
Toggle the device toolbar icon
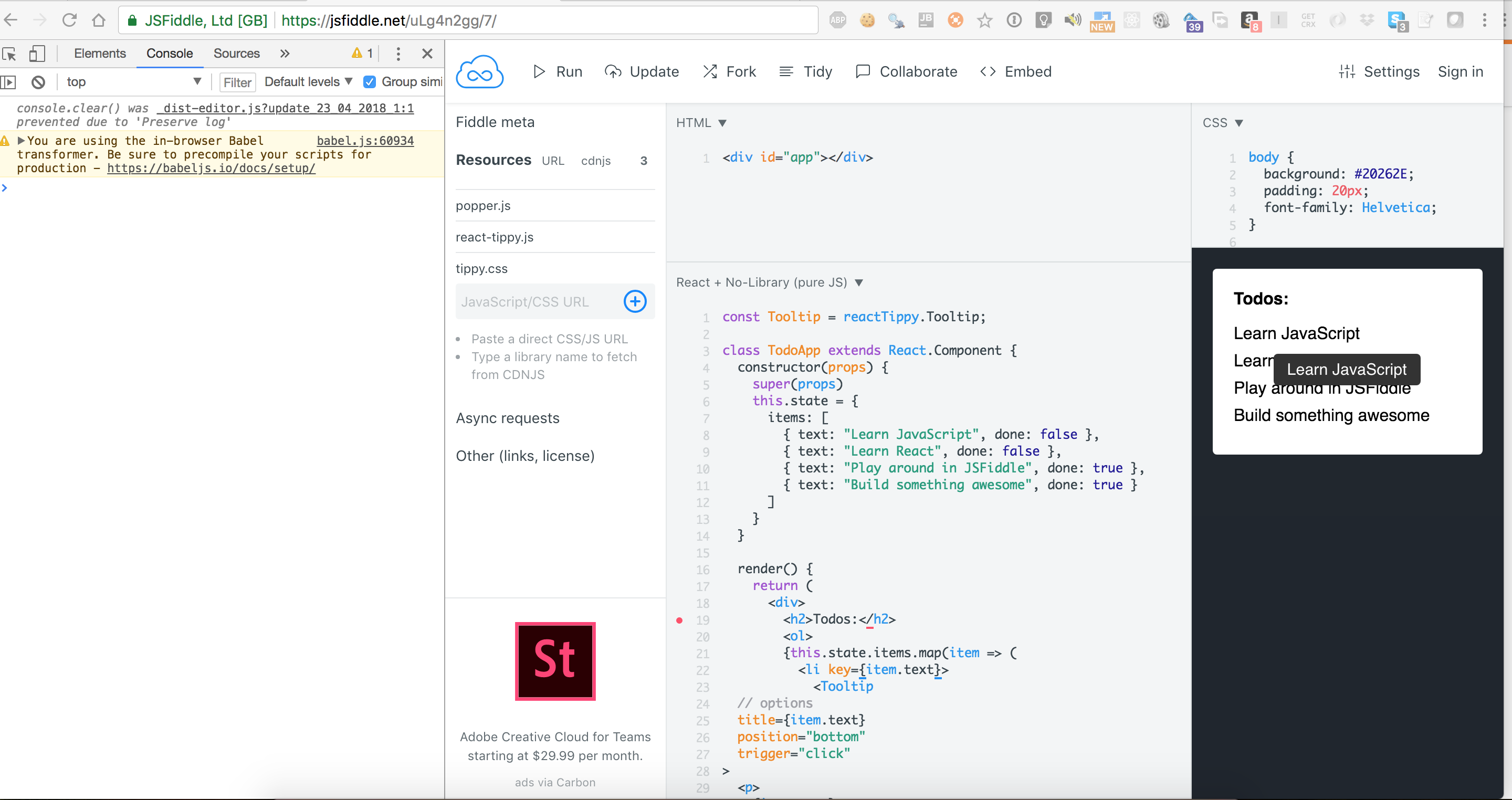coord(37,54)
